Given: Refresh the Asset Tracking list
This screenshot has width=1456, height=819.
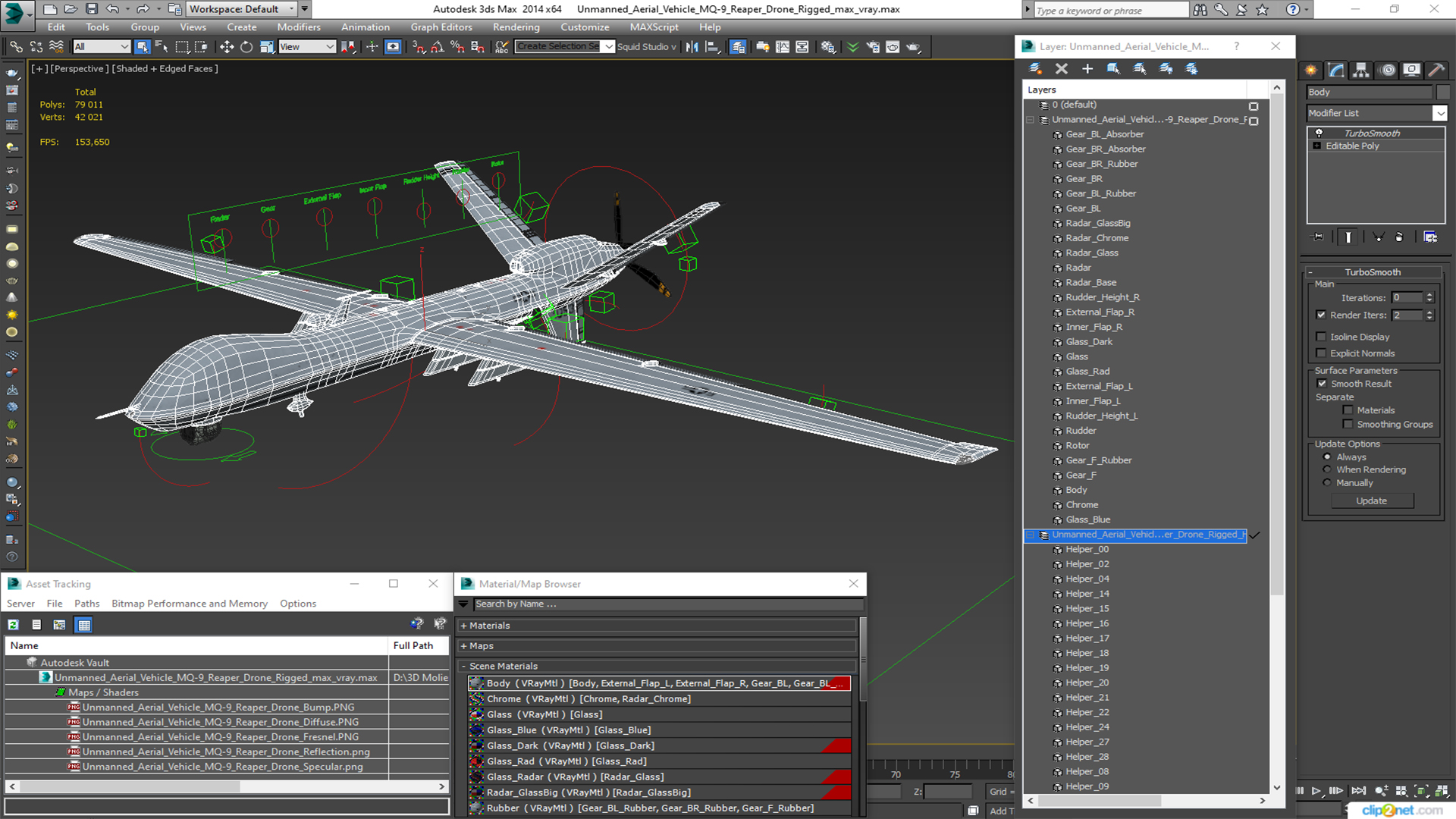Looking at the screenshot, I should pyautogui.click(x=14, y=625).
